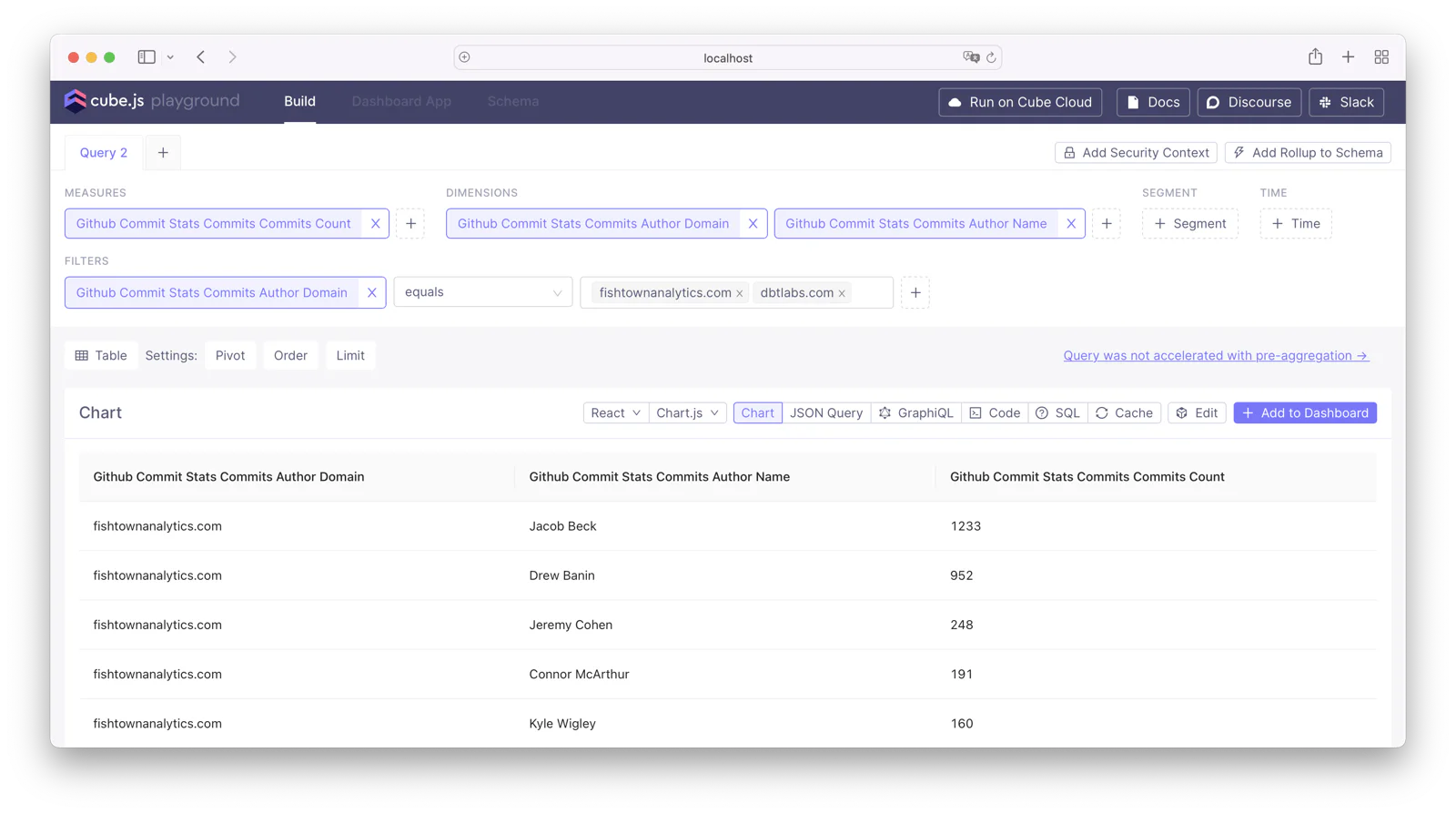Screen dimensions: 1456x814
Task: Open Limit settings
Action: (350, 356)
